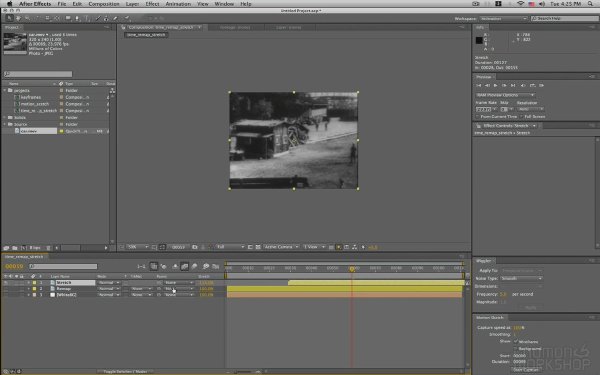Click the current time display in timeline
The image size is (600, 375).
(14, 266)
